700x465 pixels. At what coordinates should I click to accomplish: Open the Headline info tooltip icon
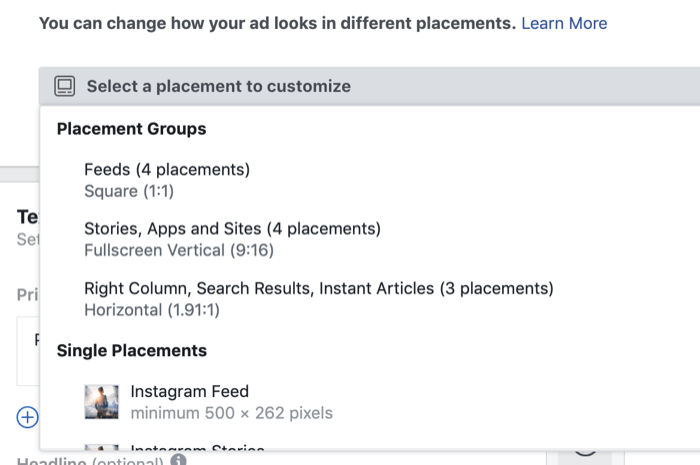point(178,459)
